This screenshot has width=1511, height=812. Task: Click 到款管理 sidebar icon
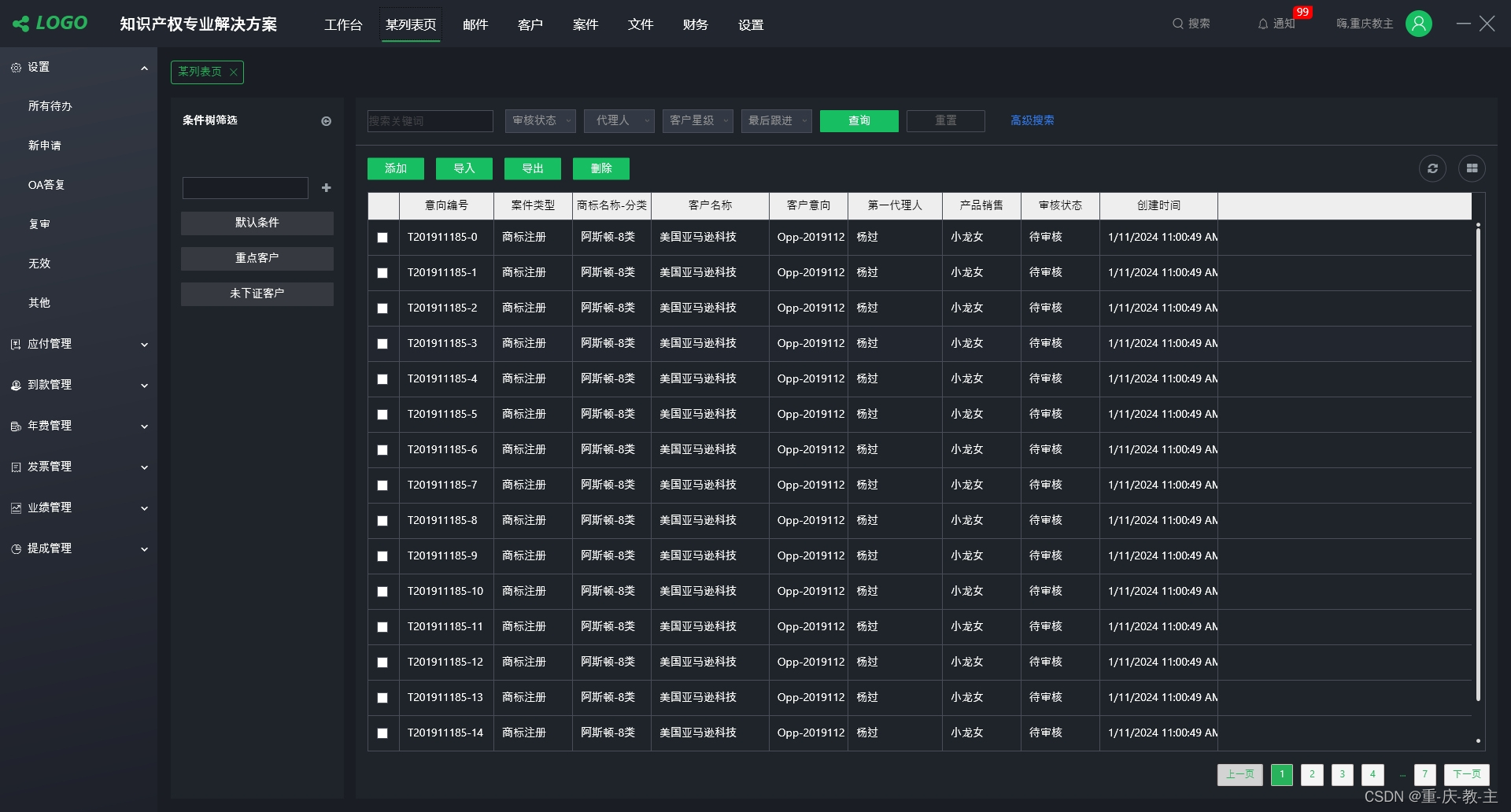pyautogui.click(x=16, y=386)
